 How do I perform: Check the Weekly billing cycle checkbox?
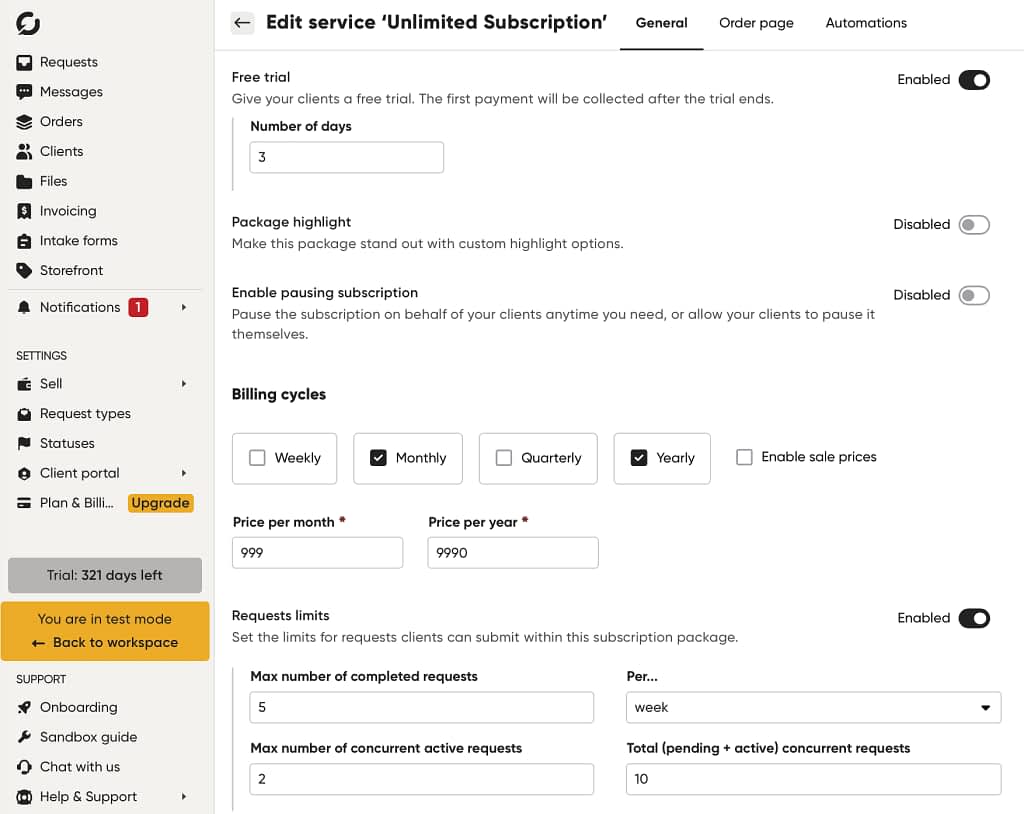point(257,458)
